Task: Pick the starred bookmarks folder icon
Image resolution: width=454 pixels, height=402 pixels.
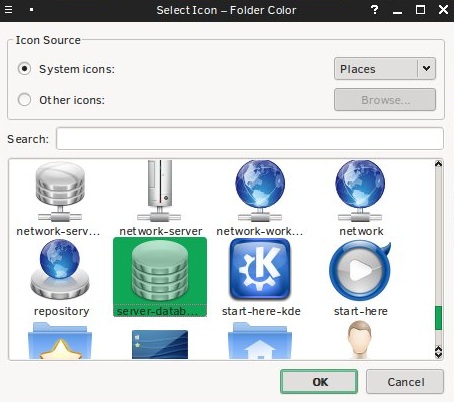Action: click(60, 341)
